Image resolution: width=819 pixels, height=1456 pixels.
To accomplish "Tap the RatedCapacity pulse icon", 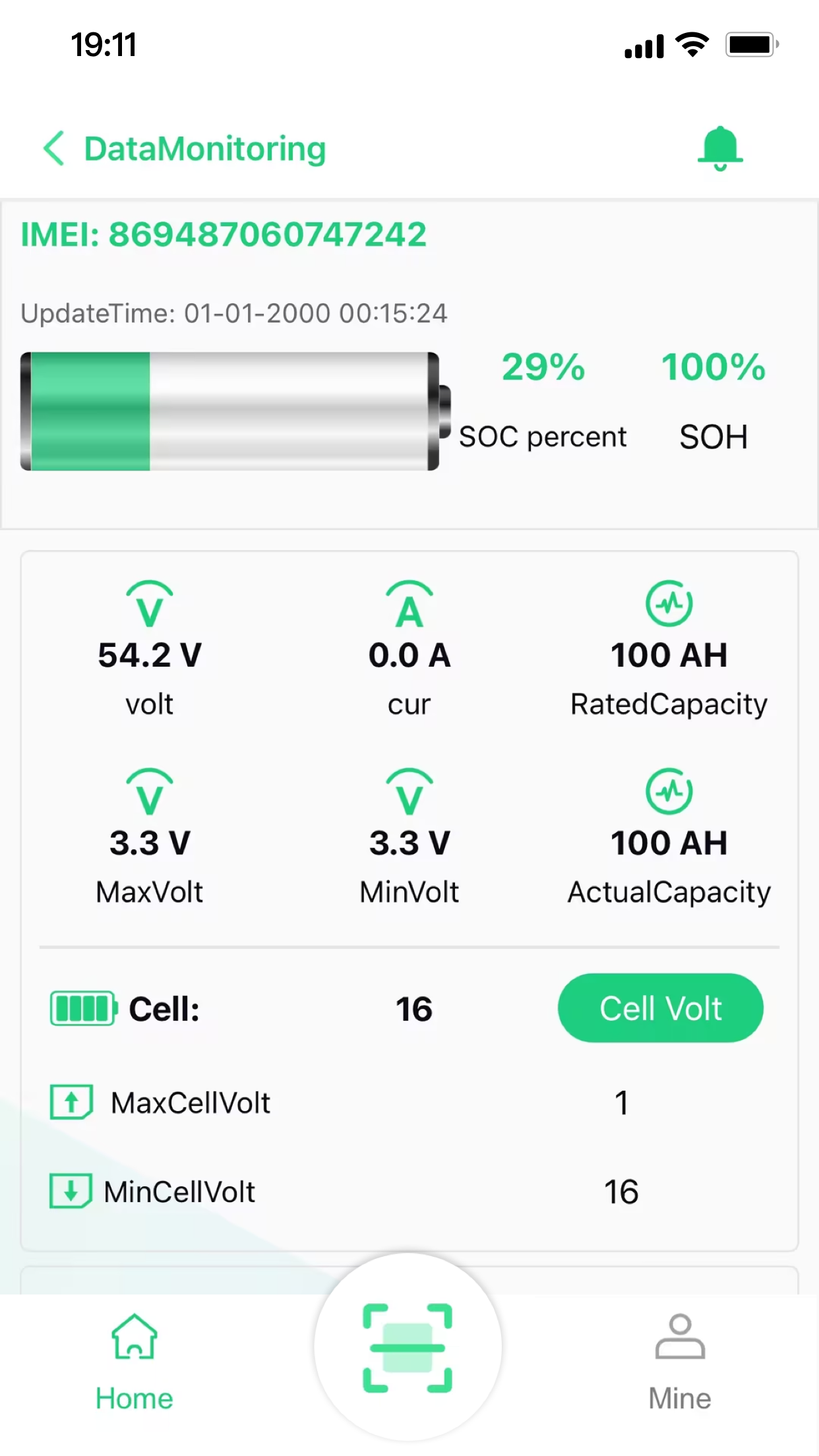I will pyautogui.click(x=669, y=603).
